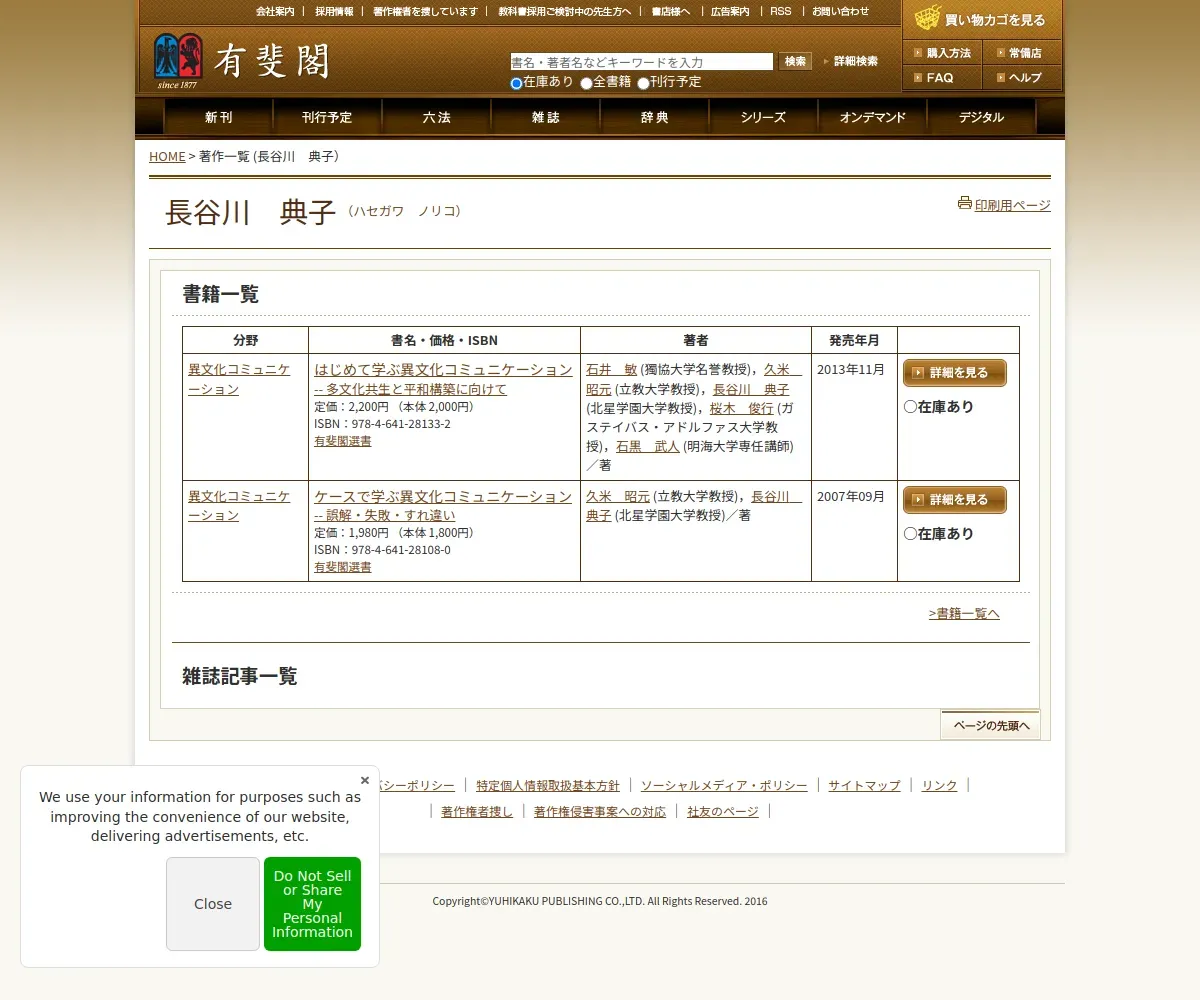Click the Yuhikaku logo
The height and width of the screenshot is (1000, 1200).
[241, 61]
